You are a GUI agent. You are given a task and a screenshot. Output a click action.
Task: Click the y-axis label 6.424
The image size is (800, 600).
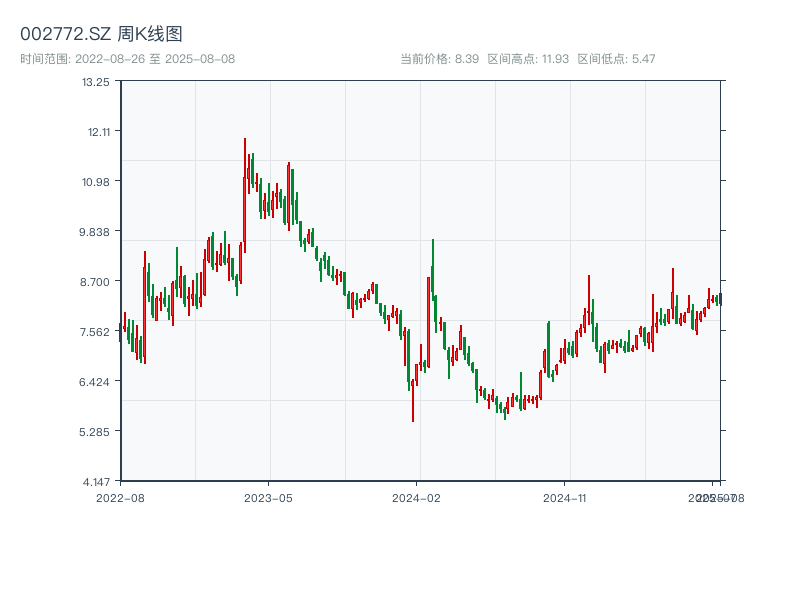94,382
